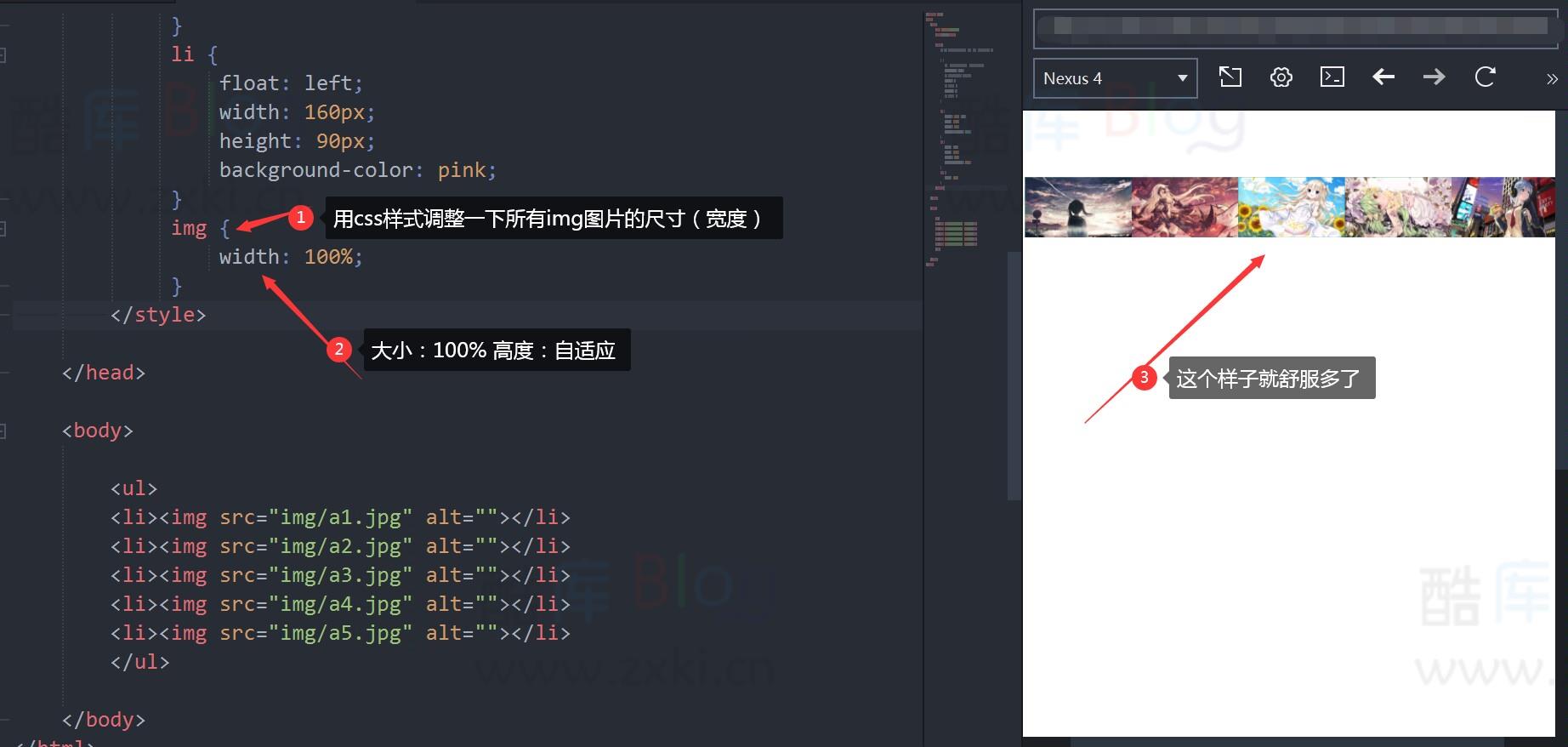This screenshot has height=747, width=1568.
Task: Click the '</head>' closing tag
Action: (x=104, y=373)
